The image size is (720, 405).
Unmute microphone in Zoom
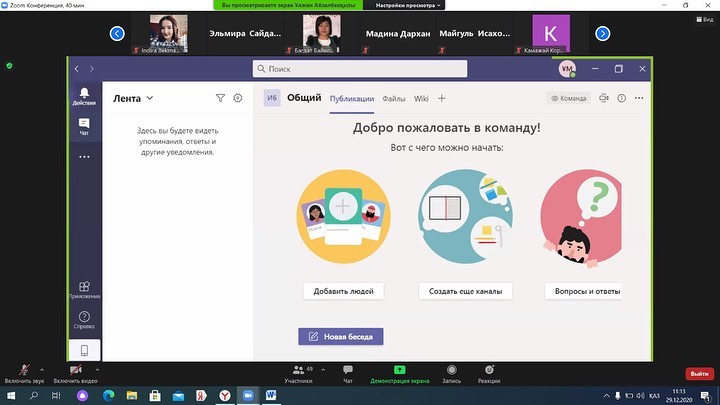pos(24,374)
